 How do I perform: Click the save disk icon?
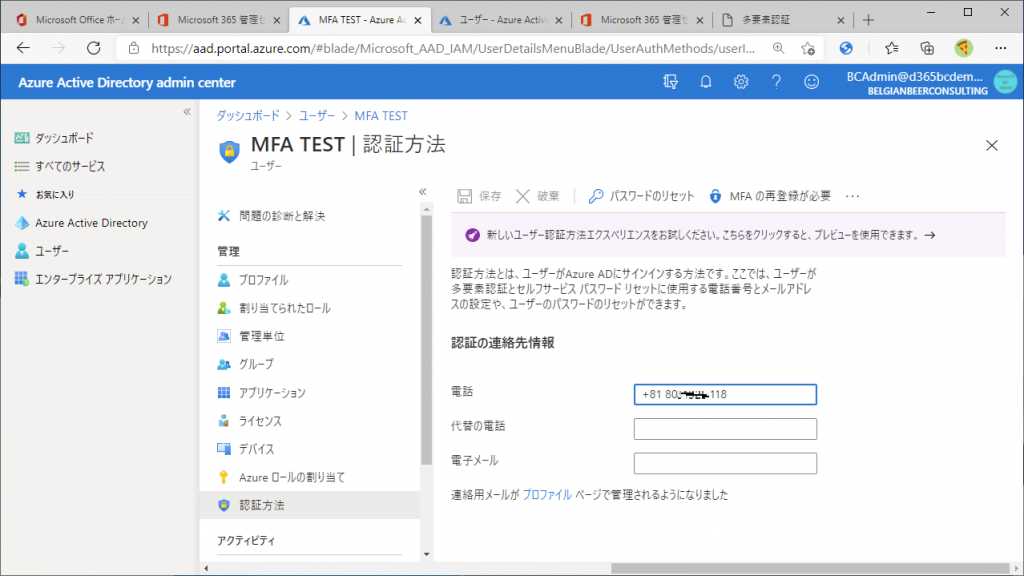pyautogui.click(x=464, y=196)
